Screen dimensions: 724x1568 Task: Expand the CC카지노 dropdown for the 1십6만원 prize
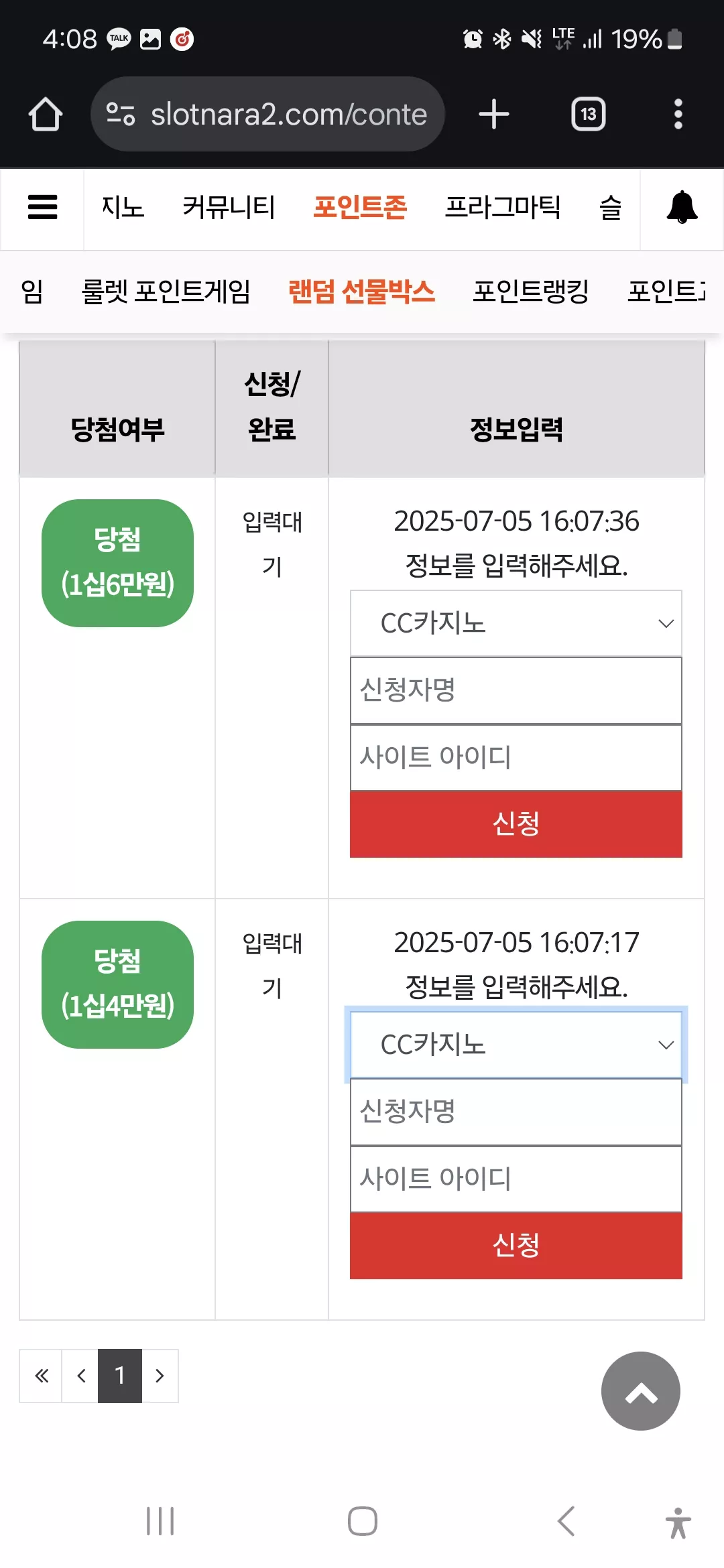(x=516, y=623)
